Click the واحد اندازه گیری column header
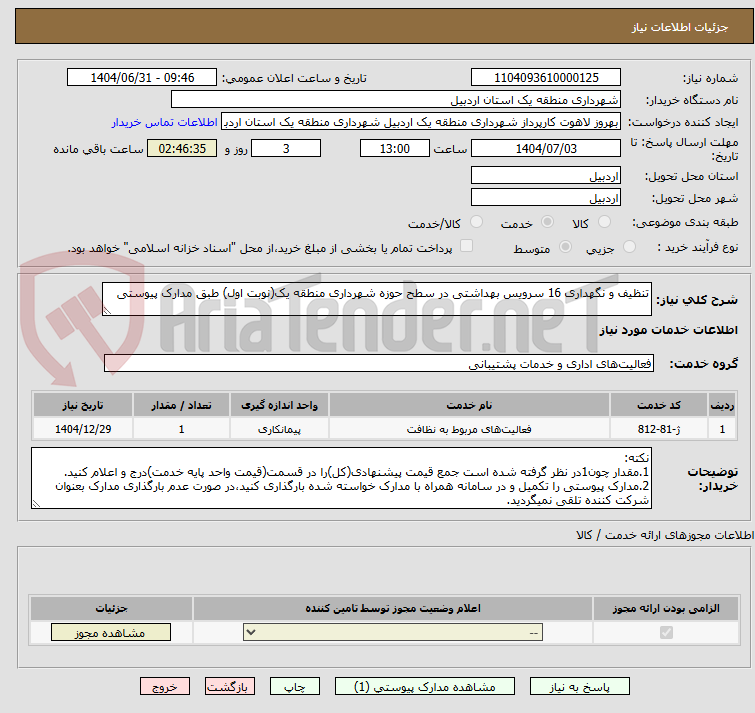The image size is (755, 713). pos(280,405)
